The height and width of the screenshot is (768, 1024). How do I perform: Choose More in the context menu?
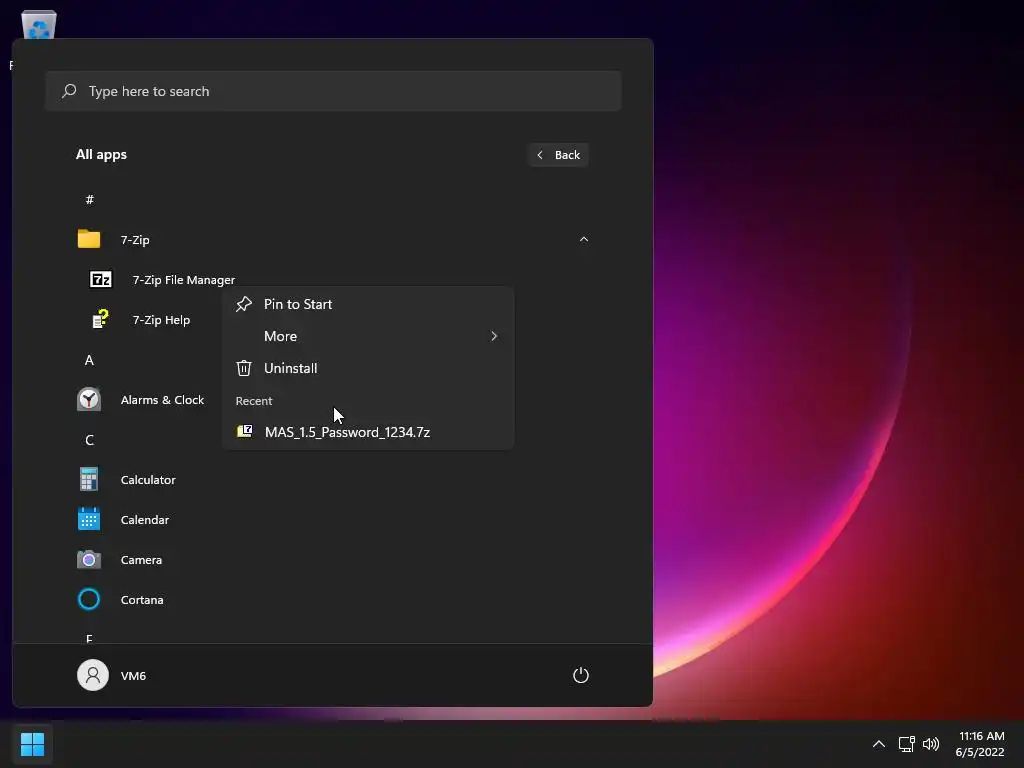pos(368,336)
